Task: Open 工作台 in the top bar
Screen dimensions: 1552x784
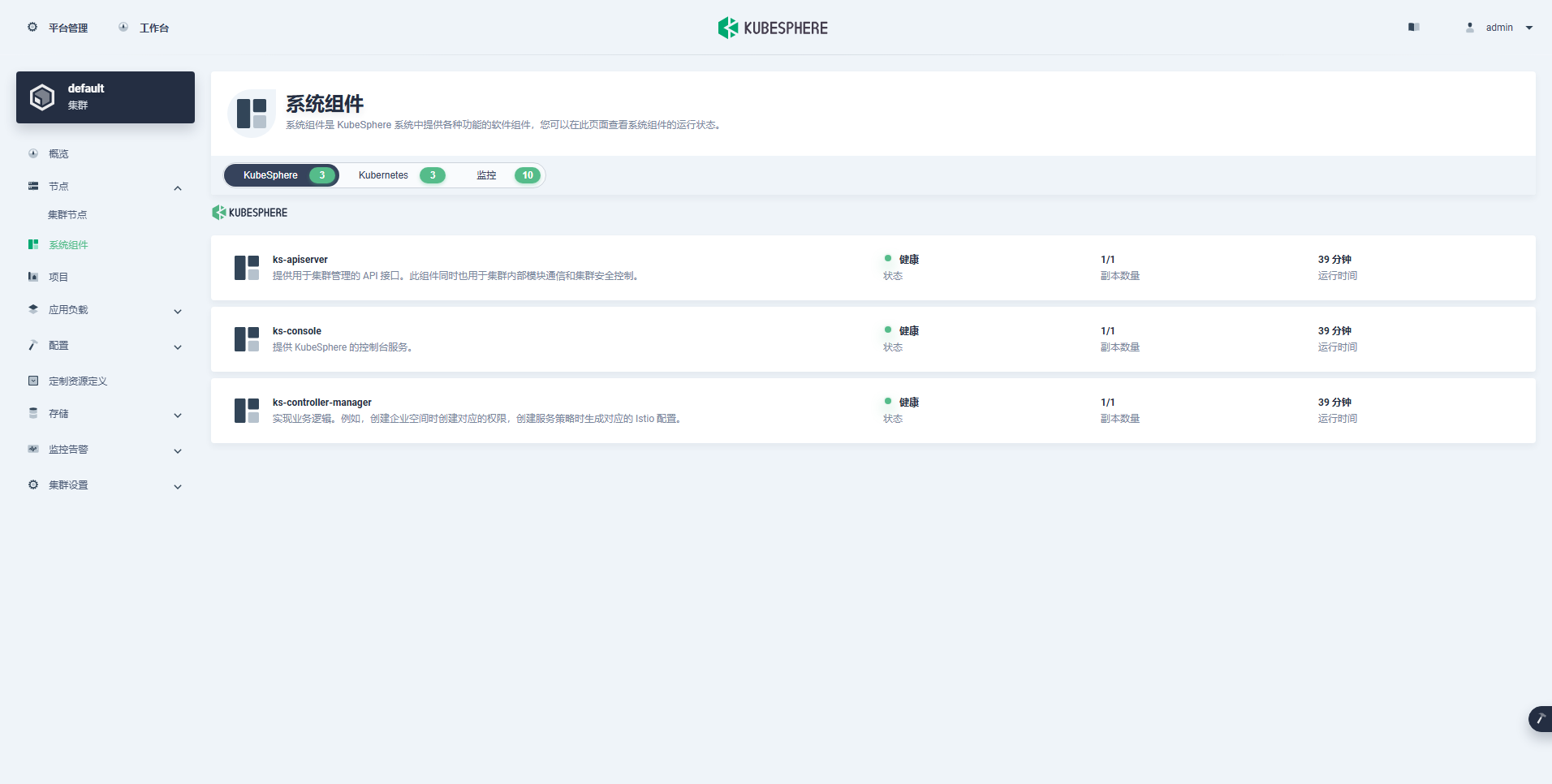Action: [x=154, y=28]
